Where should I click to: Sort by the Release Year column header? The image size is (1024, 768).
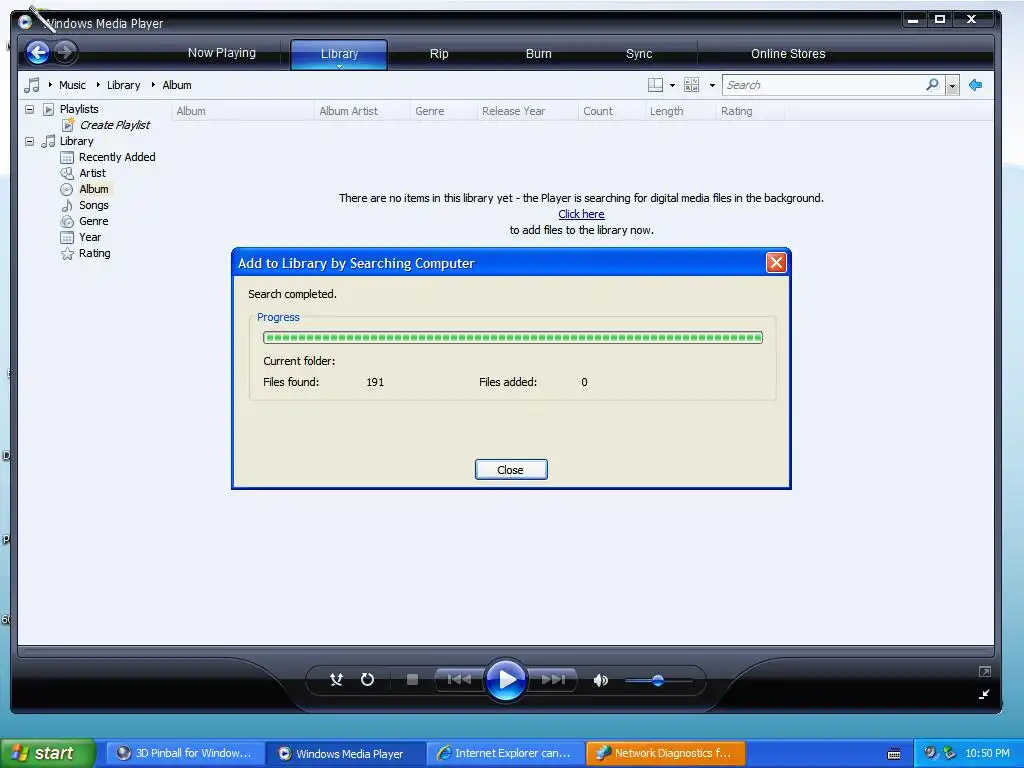pyautogui.click(x=527, y=111)
